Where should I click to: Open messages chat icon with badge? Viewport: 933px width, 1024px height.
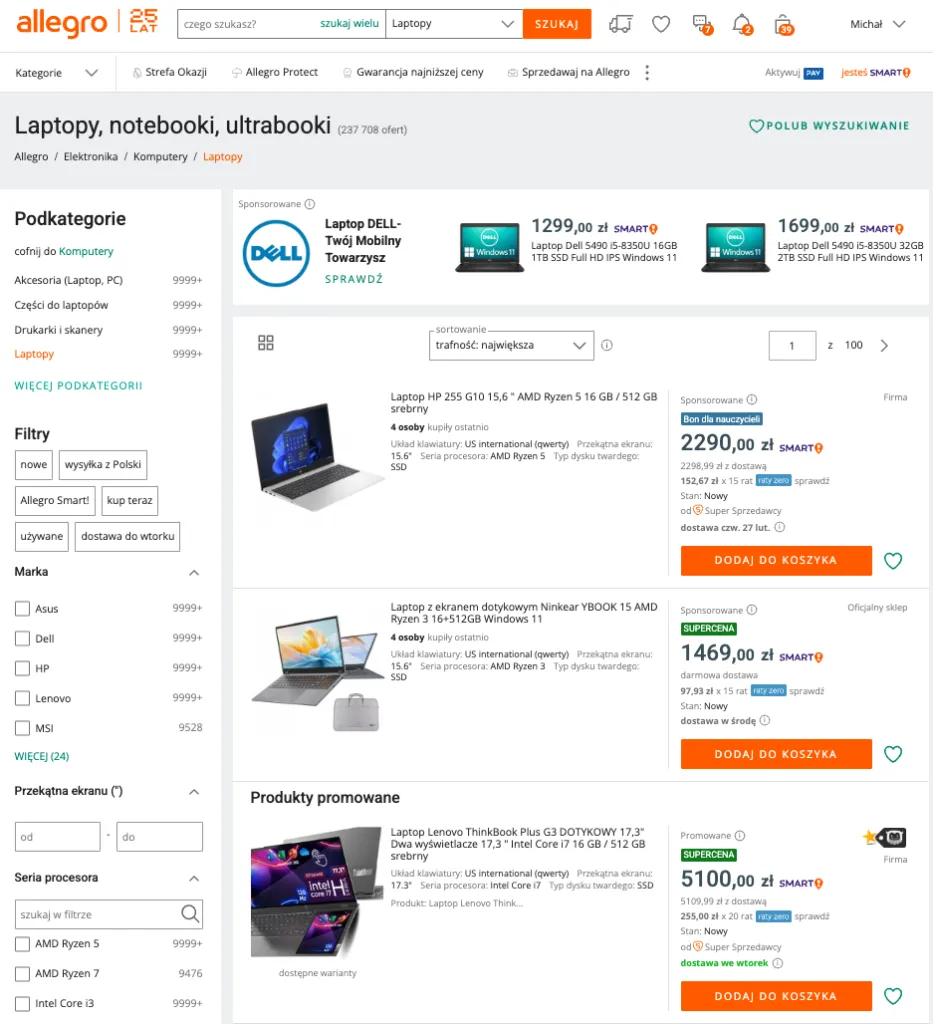pos(702,24)
